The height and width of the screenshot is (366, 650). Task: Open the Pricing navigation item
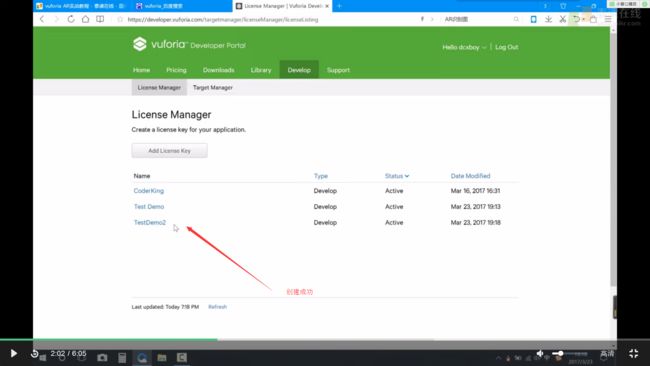point(176,70)
